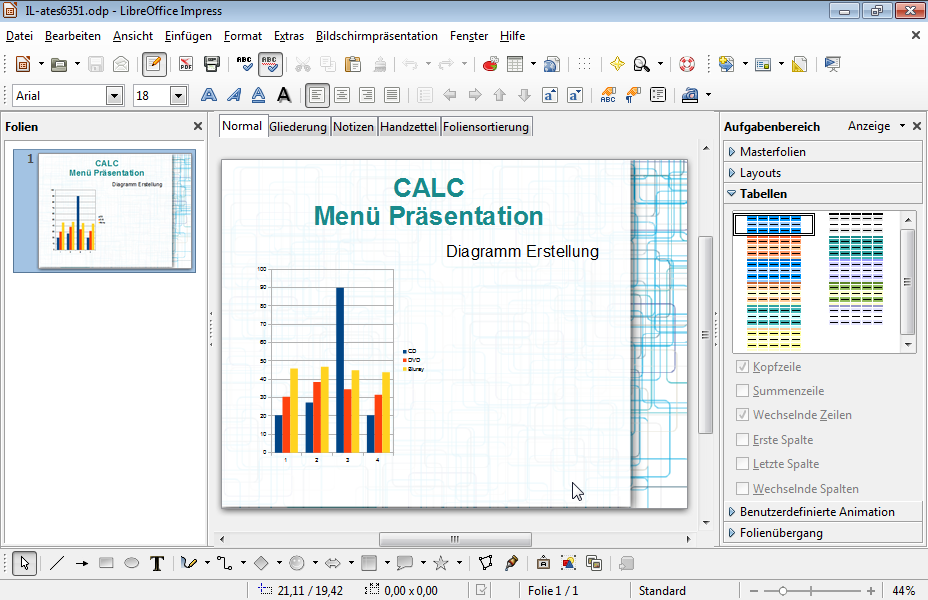Click the Points edit tool
This screenshot has height=600, width=928.
point(485,563)
